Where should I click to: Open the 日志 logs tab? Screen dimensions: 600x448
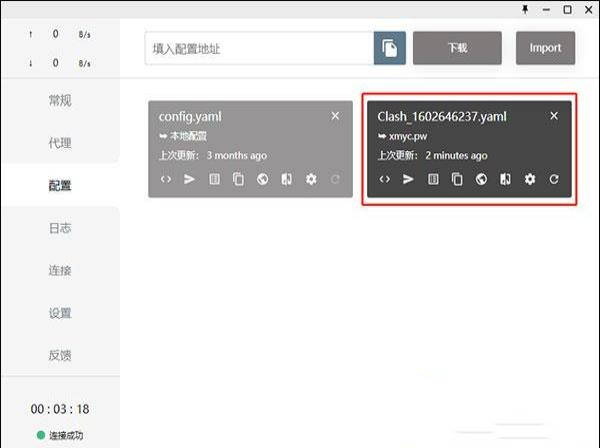point(60,228)
